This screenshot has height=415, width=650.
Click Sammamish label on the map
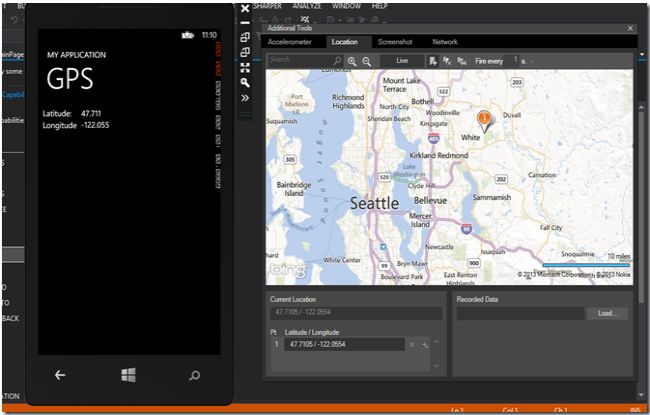tap(492, 197)
